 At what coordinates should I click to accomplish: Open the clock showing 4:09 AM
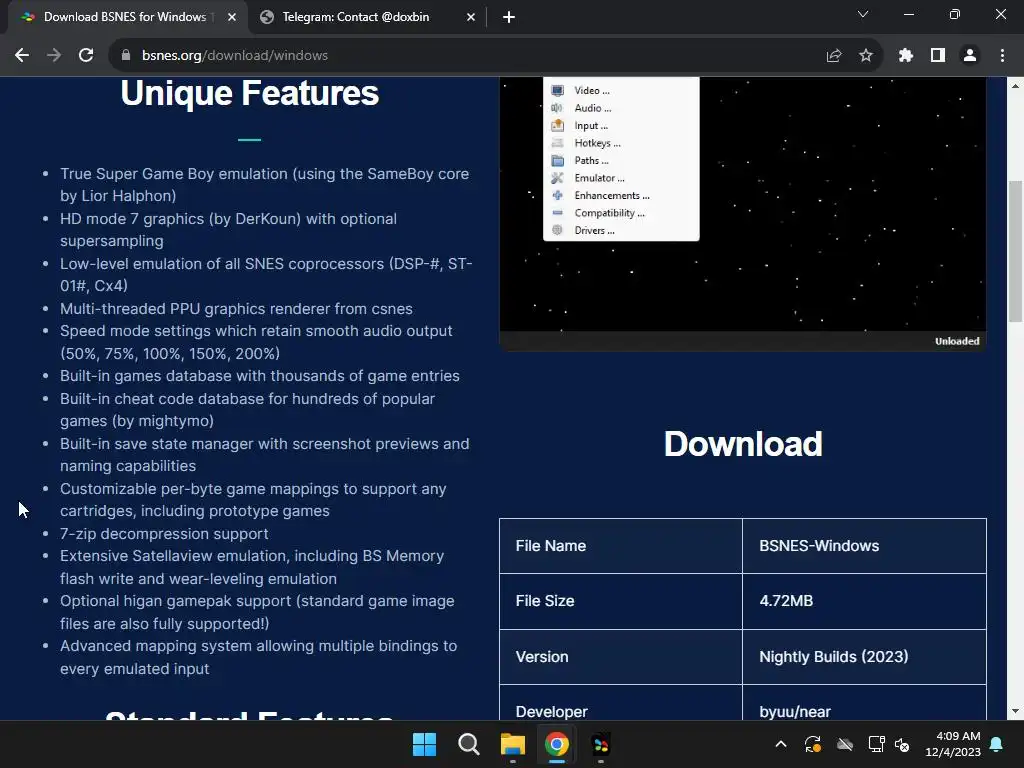953,744
